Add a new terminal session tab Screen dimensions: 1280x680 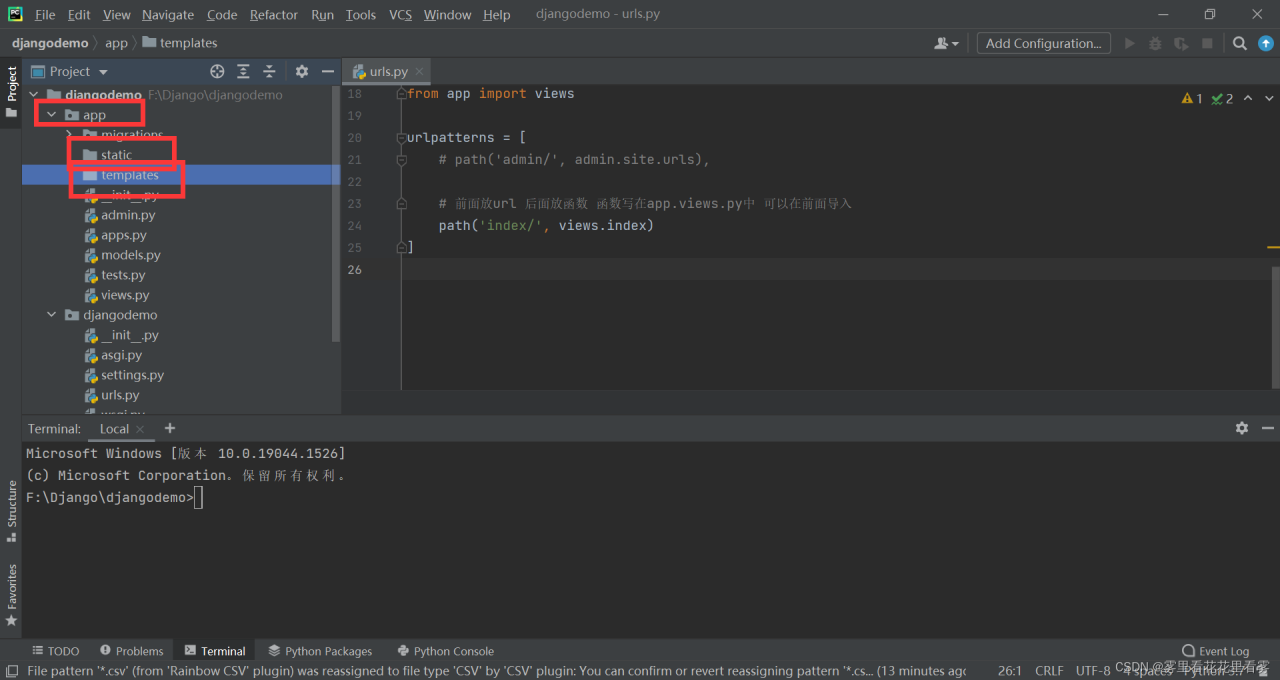170,428
